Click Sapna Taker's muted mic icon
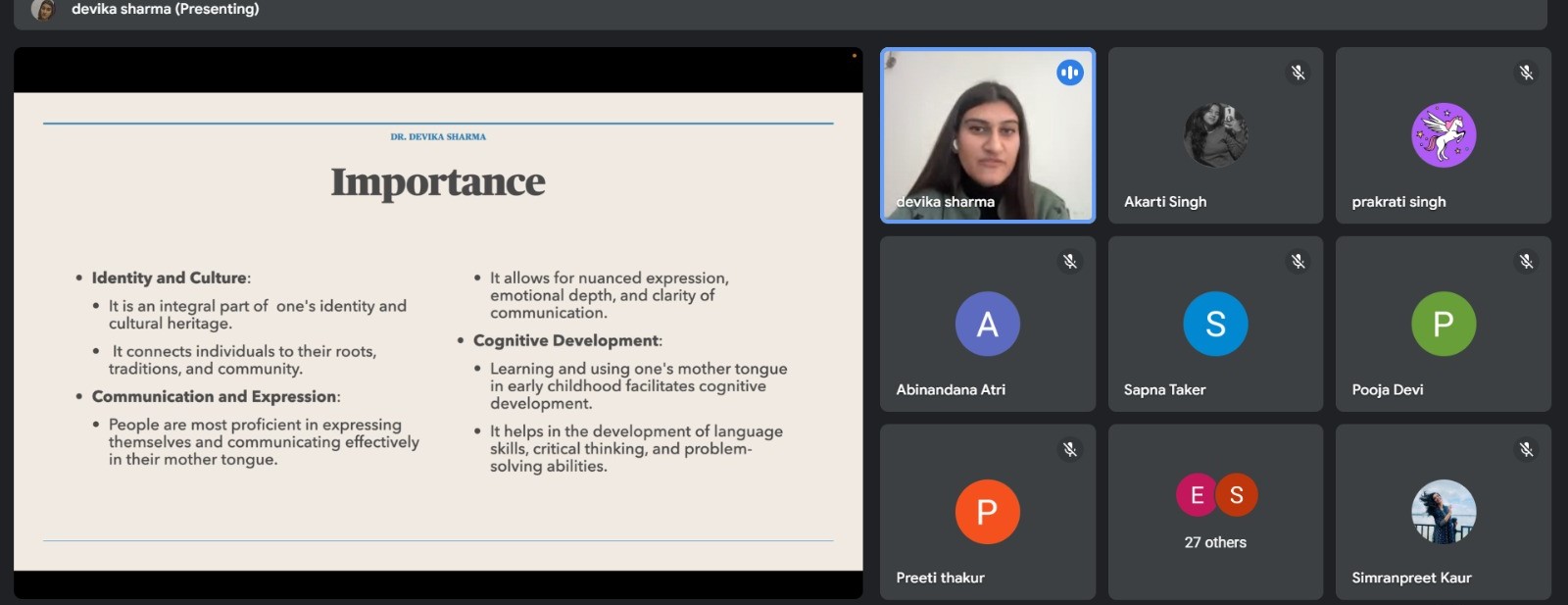Viewport: 1568px width, 605px height. (x=1298, y=261)
